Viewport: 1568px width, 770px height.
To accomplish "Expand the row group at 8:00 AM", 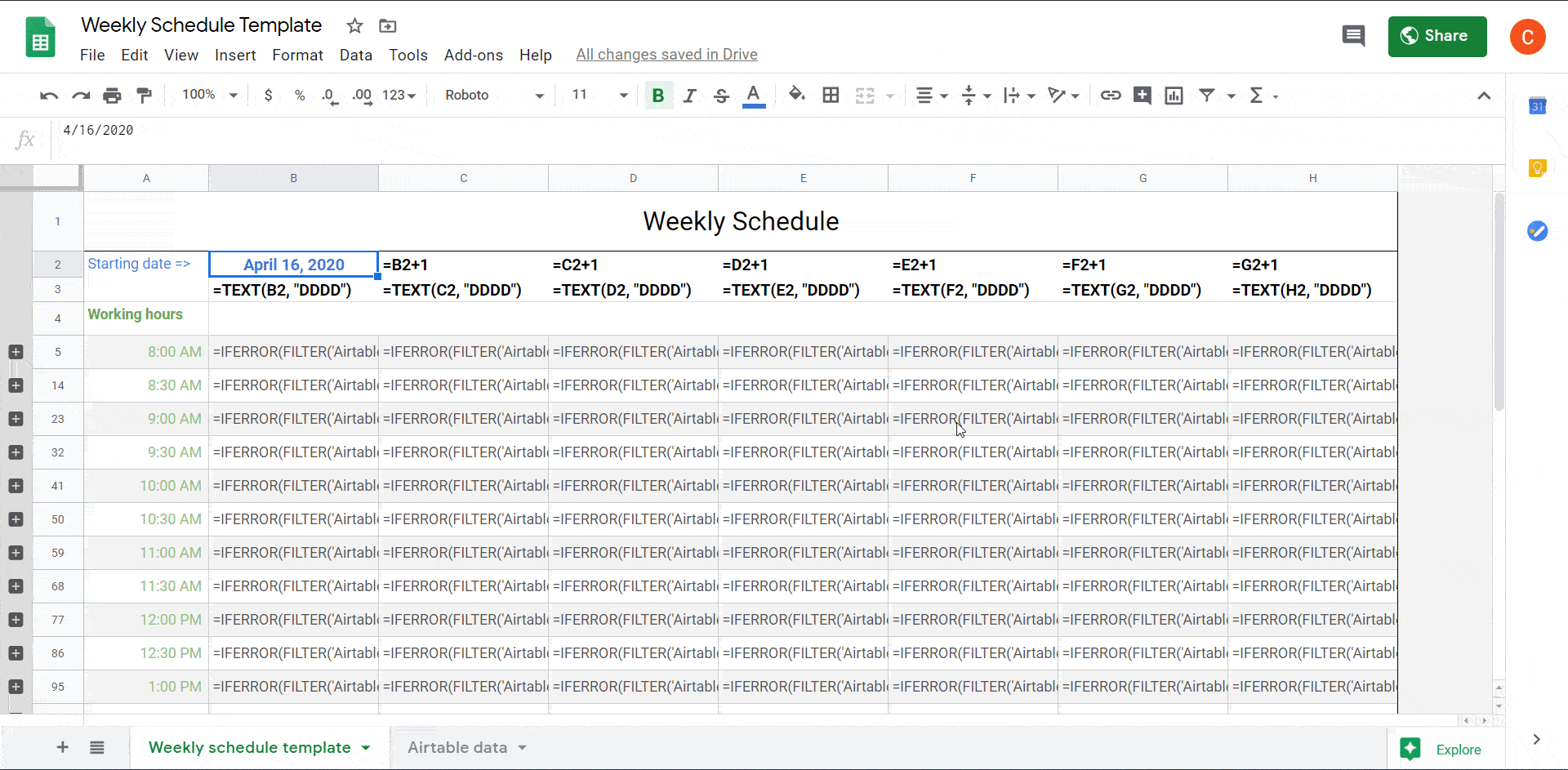I will click(x=16, y=352).
